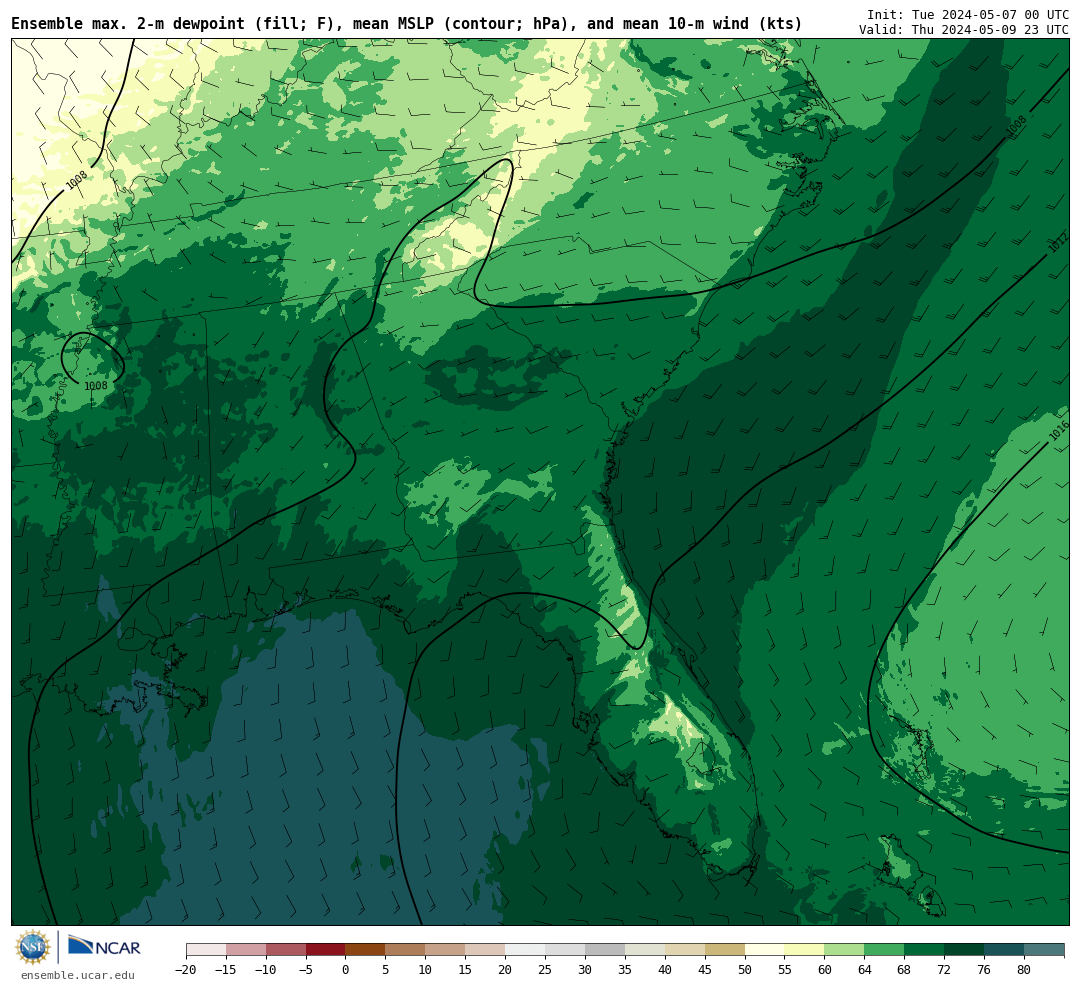Click the 25 colorbar tick label

coord(545,969)
